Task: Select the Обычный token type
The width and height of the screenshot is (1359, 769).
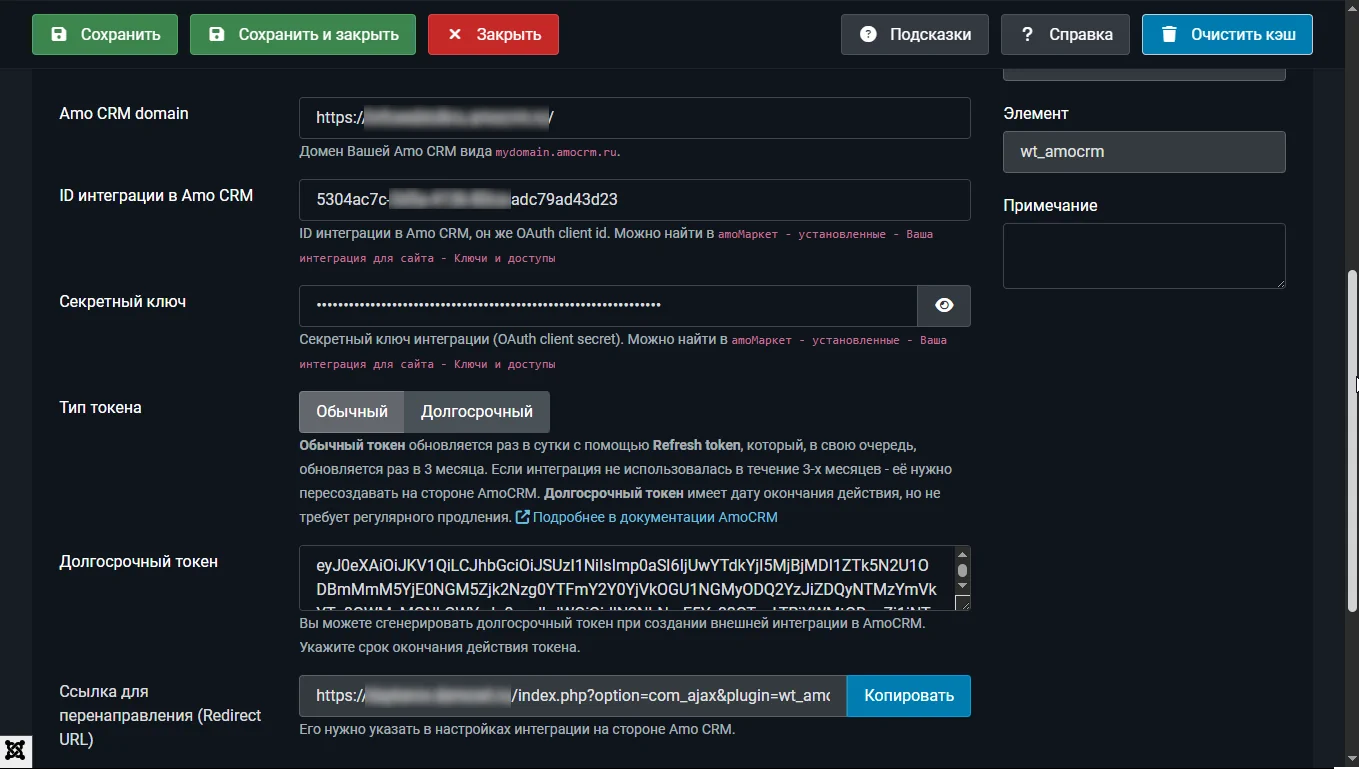Action: click(x=350, y=411)
